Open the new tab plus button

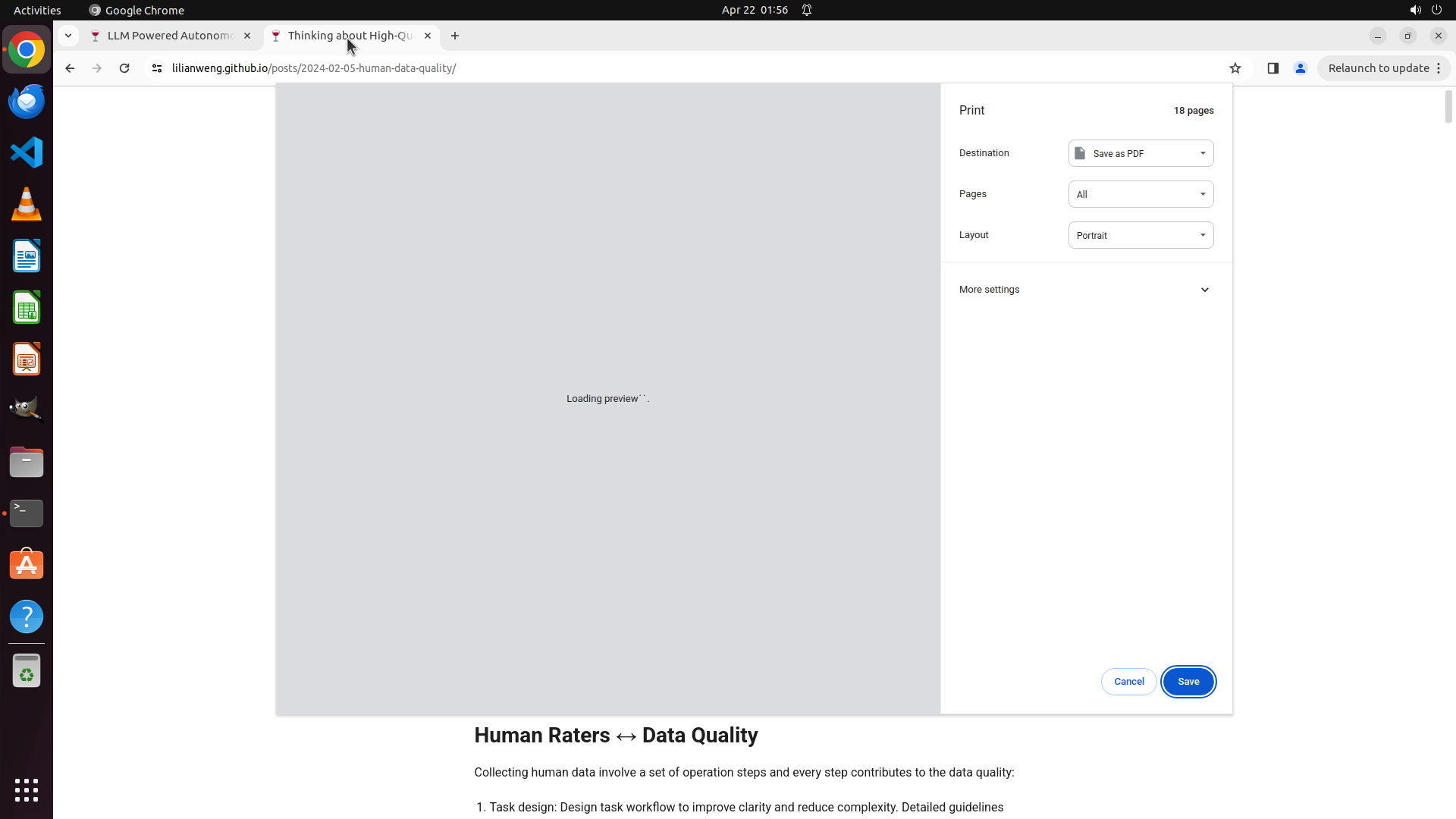coord(455,36)
